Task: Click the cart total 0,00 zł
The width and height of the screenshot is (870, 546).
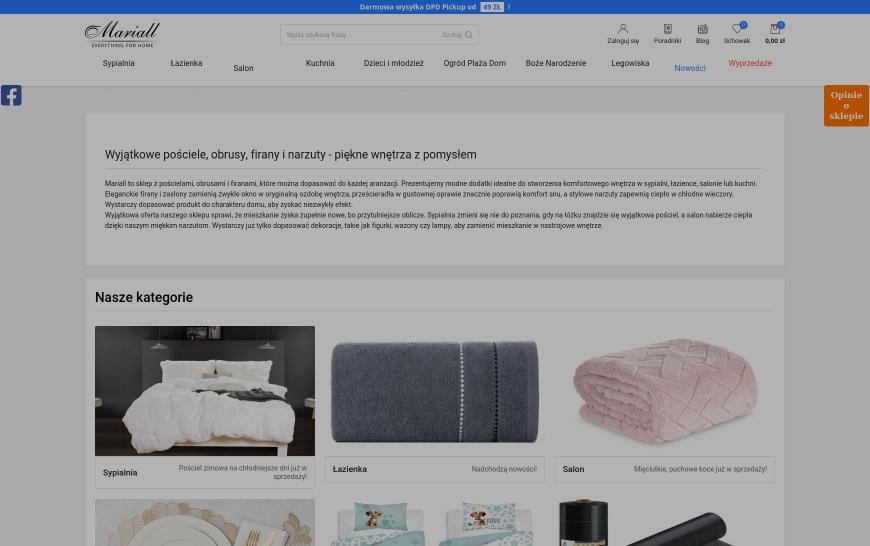Action: click(x=775, y=41)
